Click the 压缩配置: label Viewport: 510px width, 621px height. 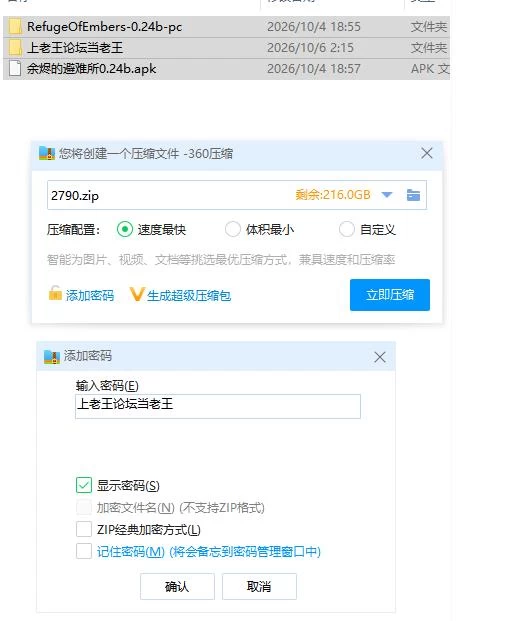[73, 230]
